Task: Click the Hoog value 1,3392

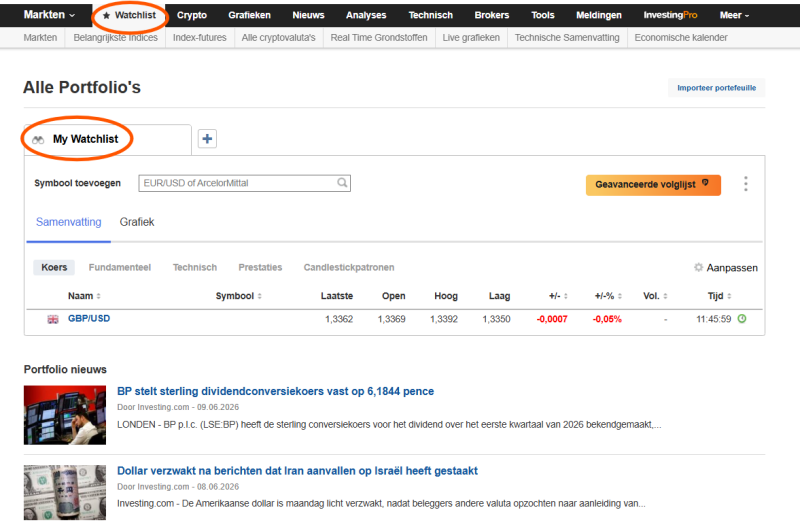Action: click(x=444, y=319)
